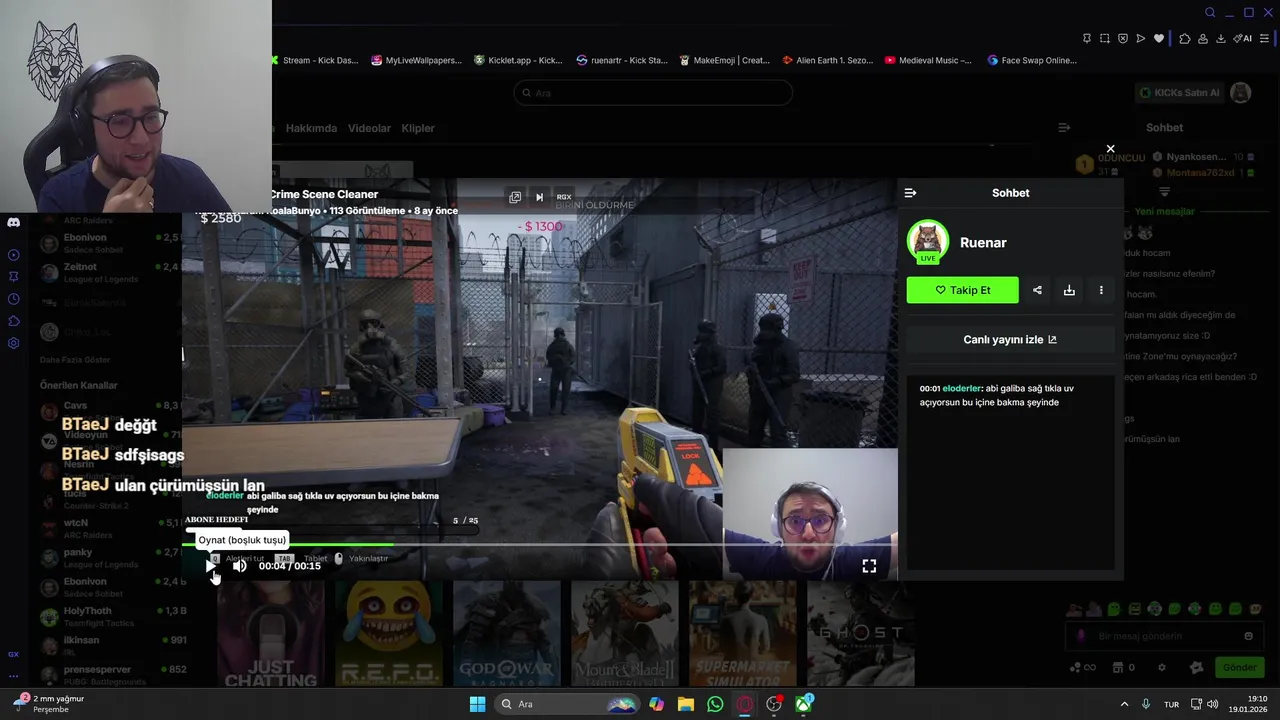This screenshot has width=1280, height=720.
Task: Collapse the clip Sohbet panel arrow icon
Action: coord(910,193)
